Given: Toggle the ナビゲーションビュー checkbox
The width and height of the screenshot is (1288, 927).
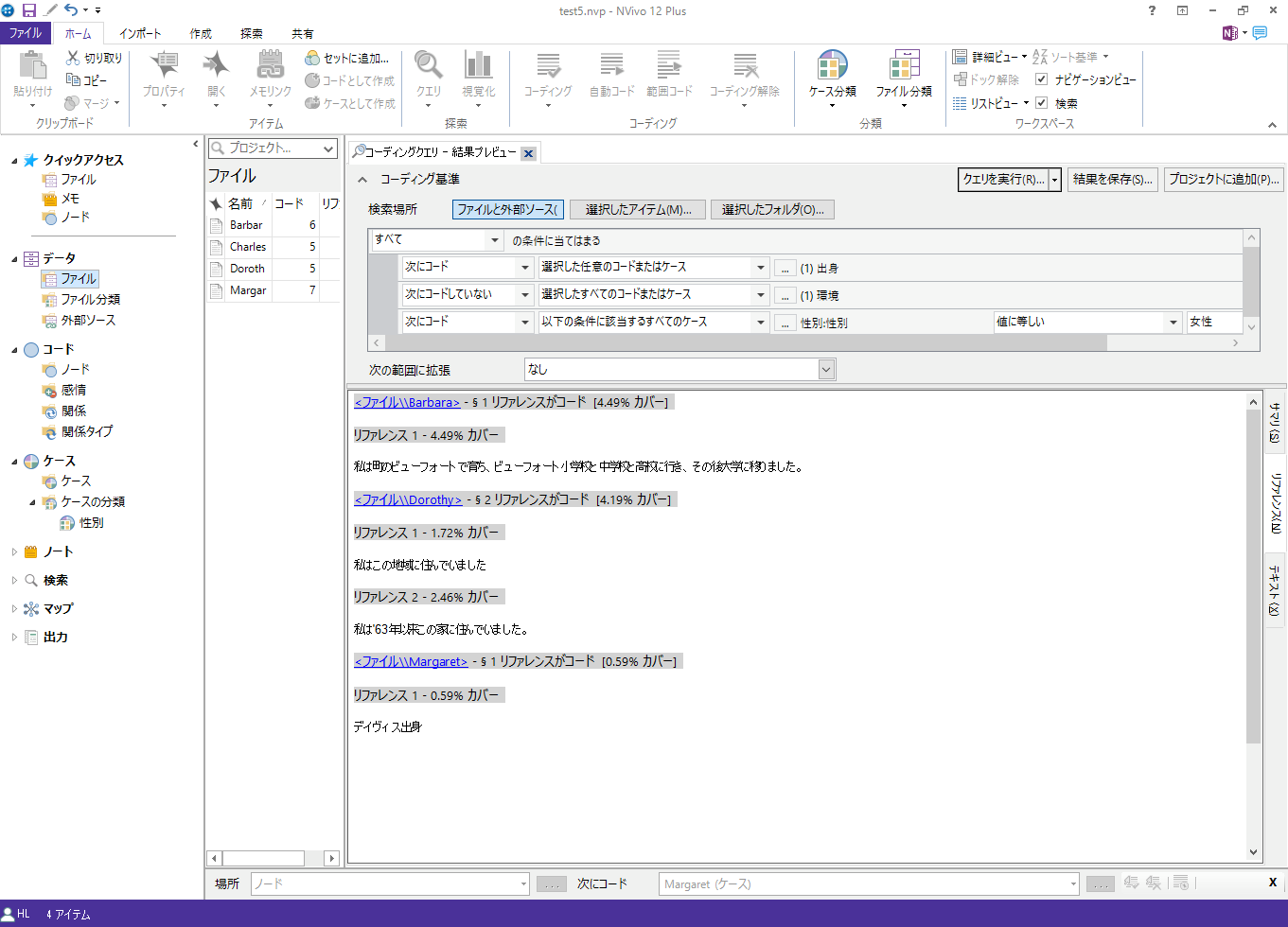Looking at the screenshot, I should coord(1041,79).
